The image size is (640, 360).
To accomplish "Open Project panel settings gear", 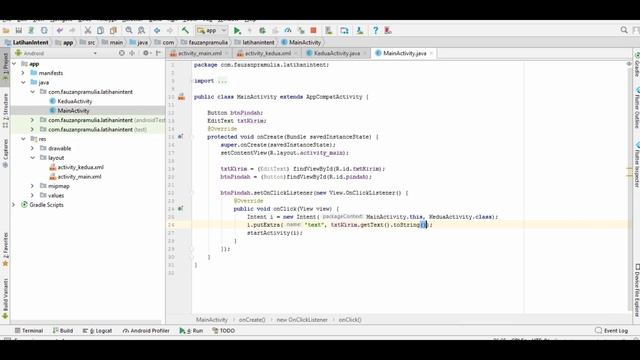I will click(146, 53).
